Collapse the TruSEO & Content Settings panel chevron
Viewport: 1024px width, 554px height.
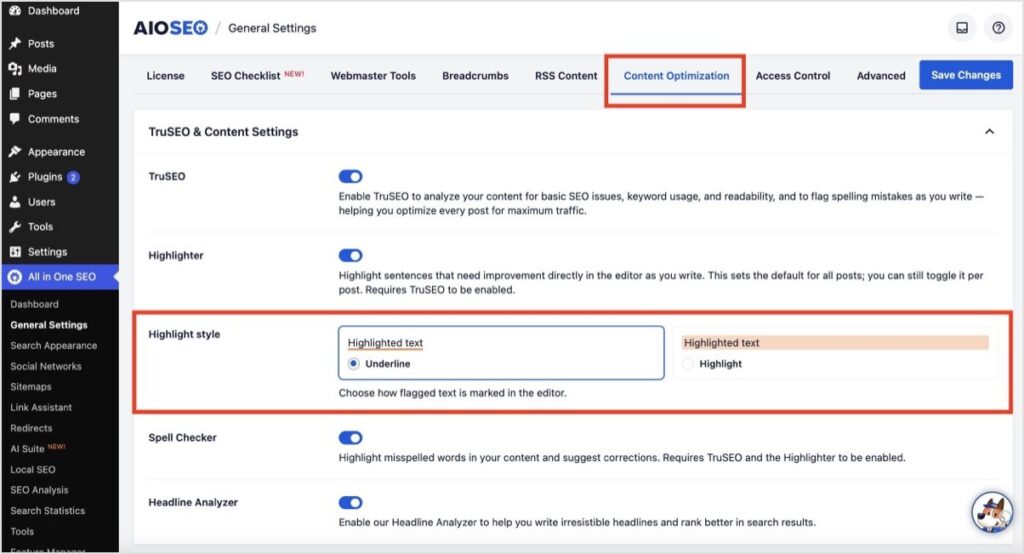click(x=989, y=132)
